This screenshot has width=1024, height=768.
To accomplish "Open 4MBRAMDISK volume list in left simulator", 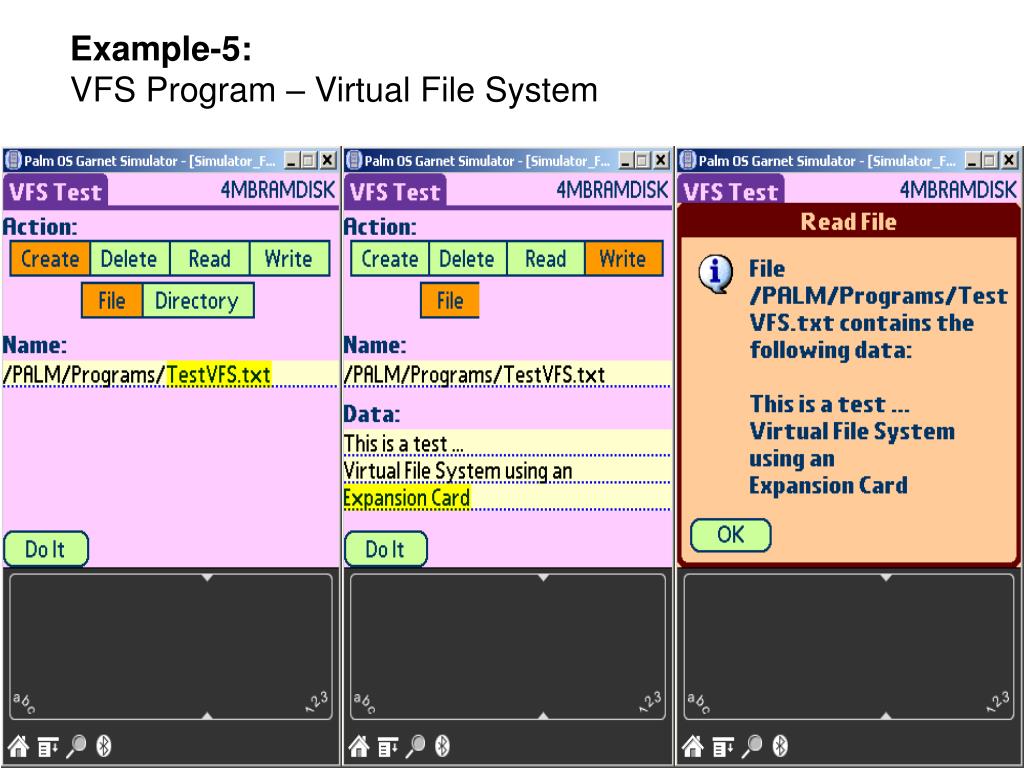I will (278, 192).
